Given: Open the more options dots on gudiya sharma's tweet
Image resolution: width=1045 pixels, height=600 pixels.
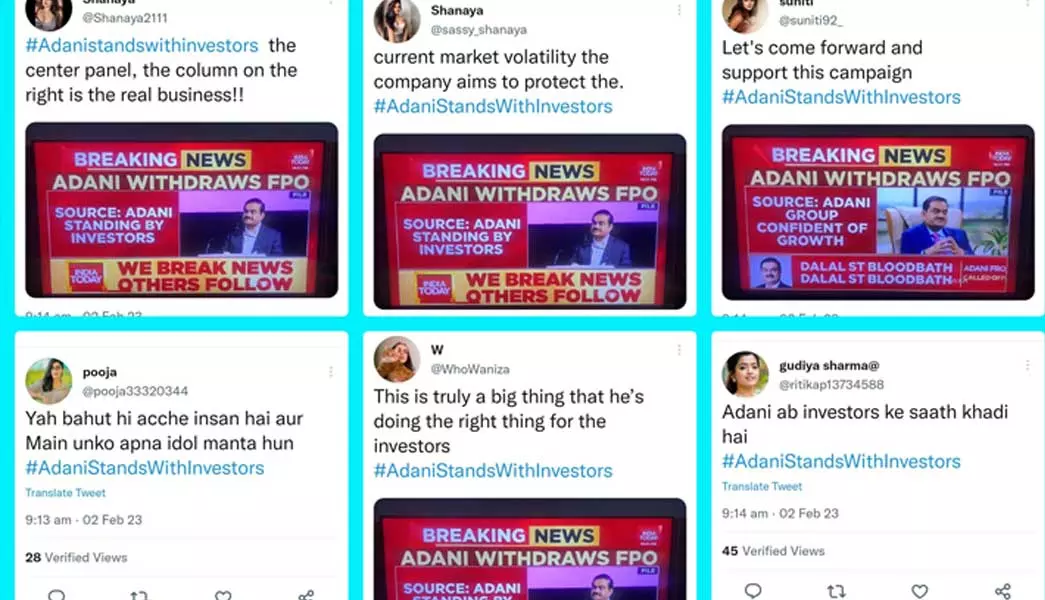Looking at the screenshot, I should (1028, 365).
